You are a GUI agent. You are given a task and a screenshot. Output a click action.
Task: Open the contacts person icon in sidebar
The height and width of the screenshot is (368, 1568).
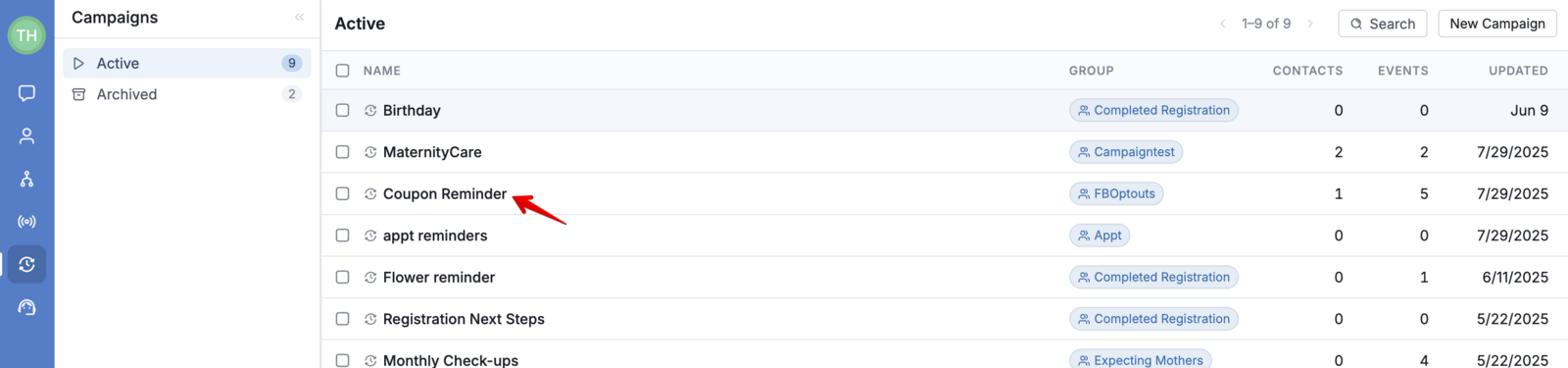click(x=26, y=136)
